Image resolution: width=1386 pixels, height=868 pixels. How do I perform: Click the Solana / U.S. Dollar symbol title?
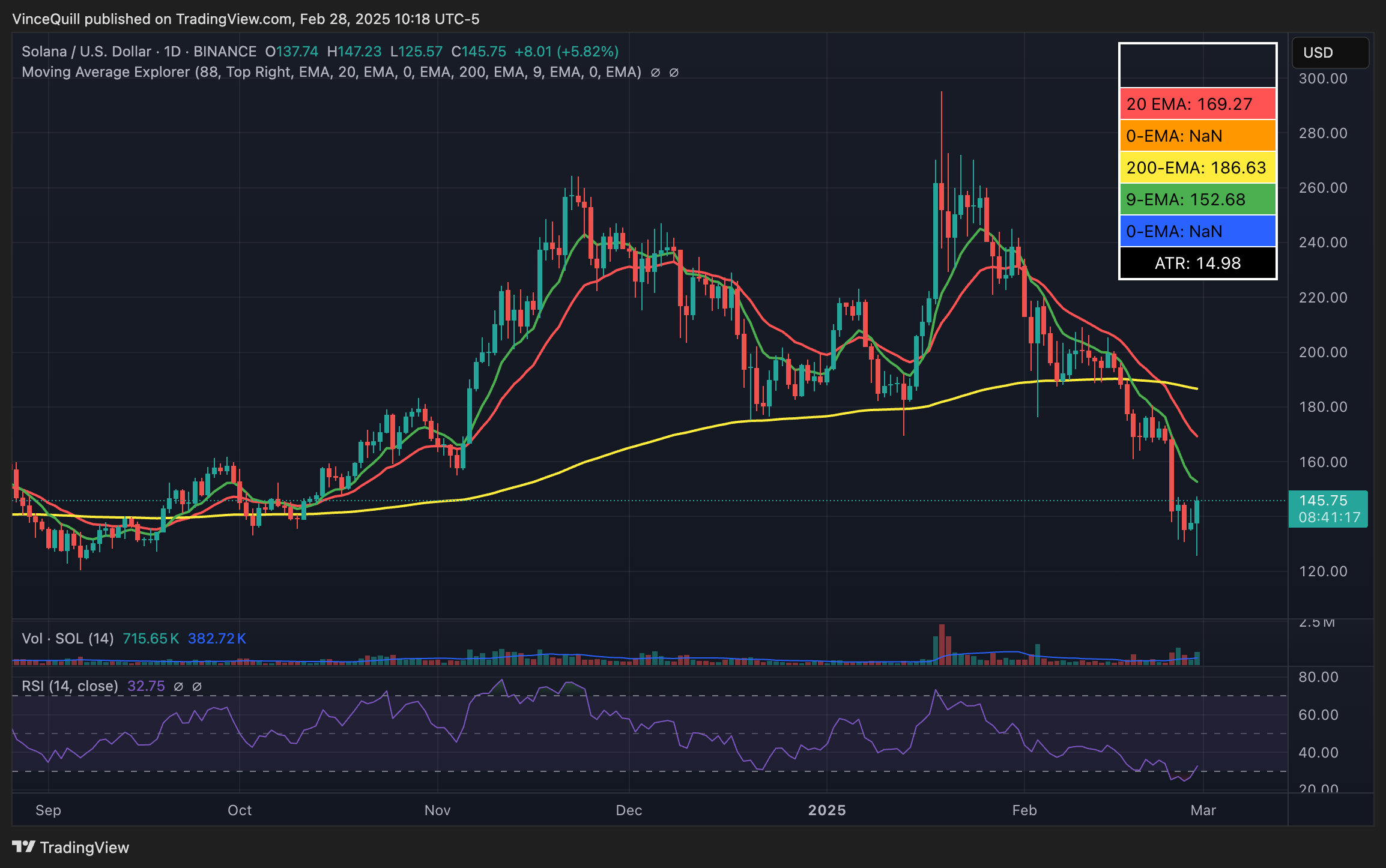86,52
